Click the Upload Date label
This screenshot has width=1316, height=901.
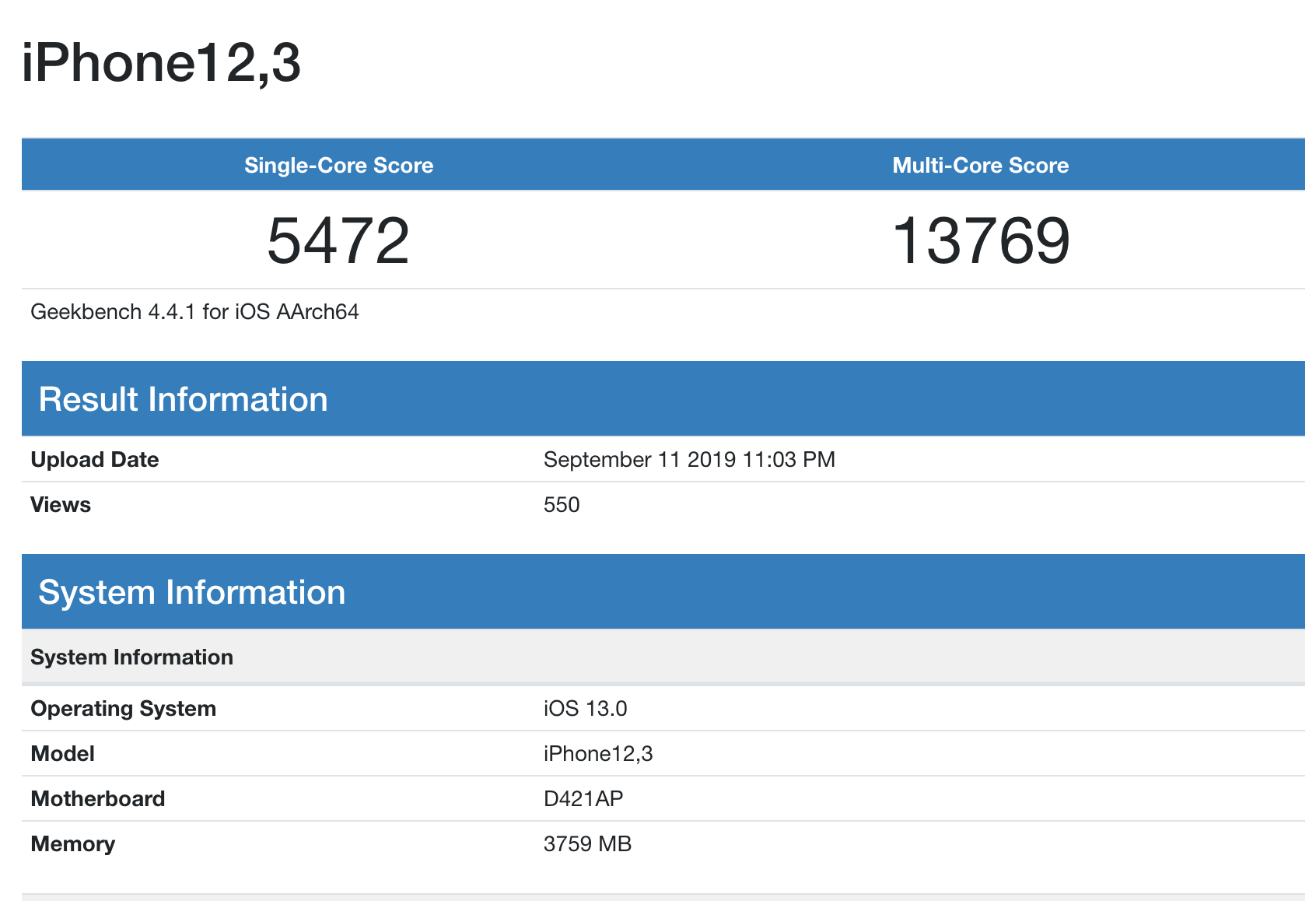tap(95, 460)
